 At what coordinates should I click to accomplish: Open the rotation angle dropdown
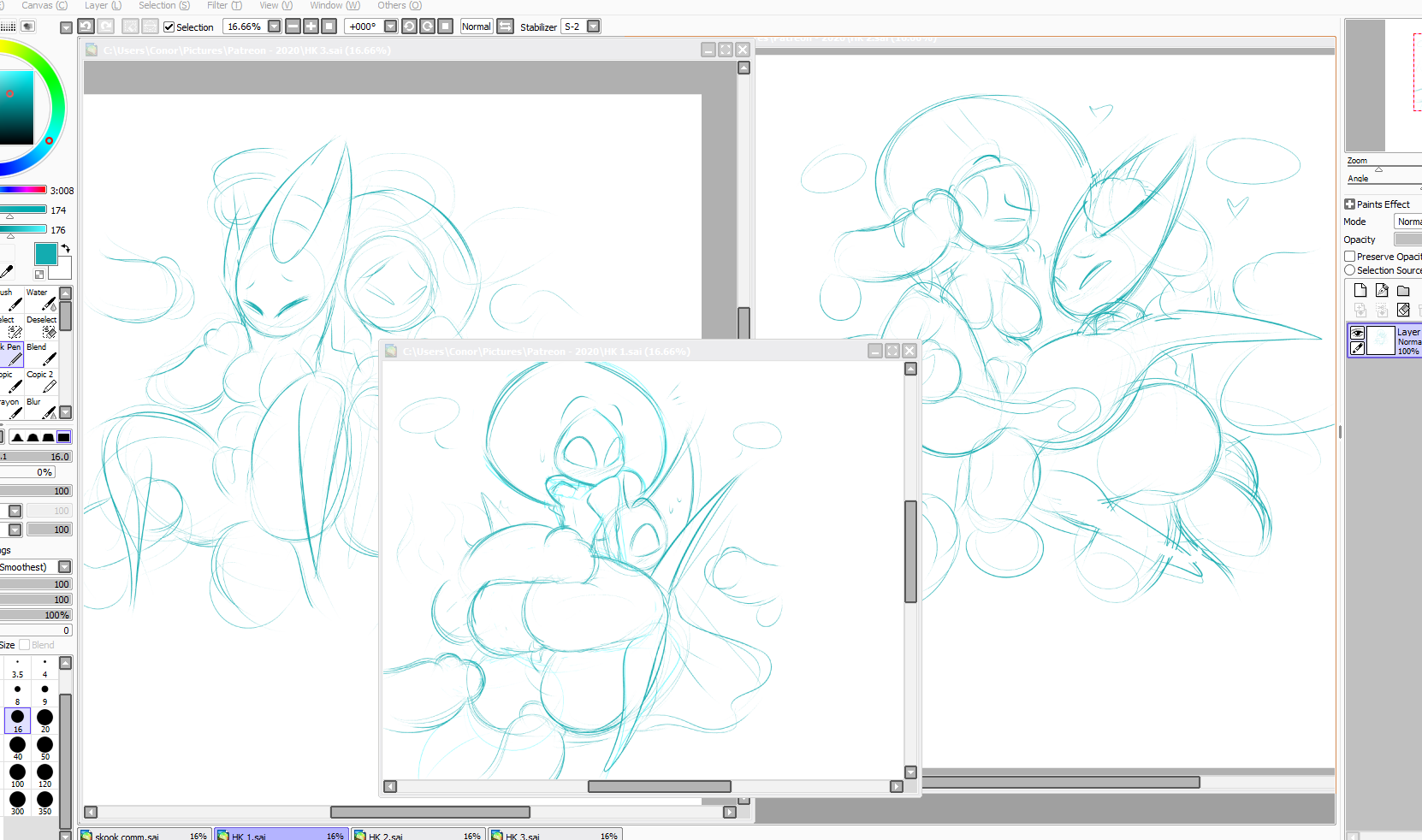391,27
